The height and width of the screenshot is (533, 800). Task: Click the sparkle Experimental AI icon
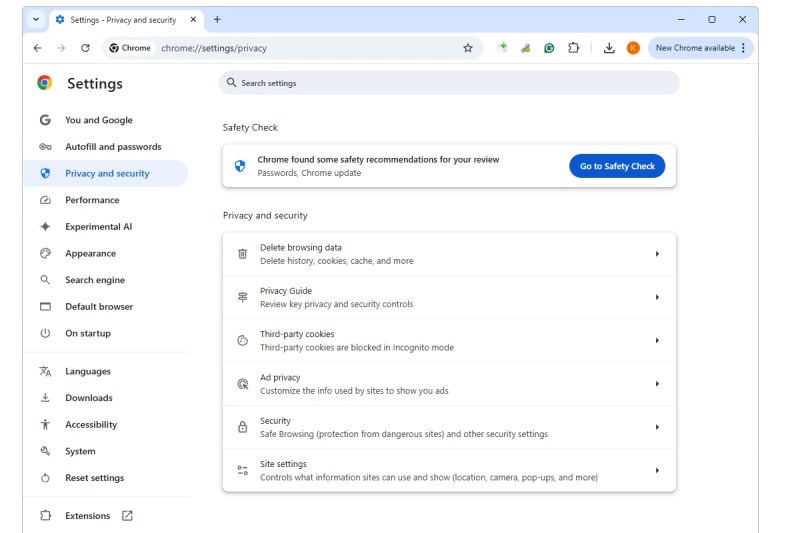(x=45, y=226)
